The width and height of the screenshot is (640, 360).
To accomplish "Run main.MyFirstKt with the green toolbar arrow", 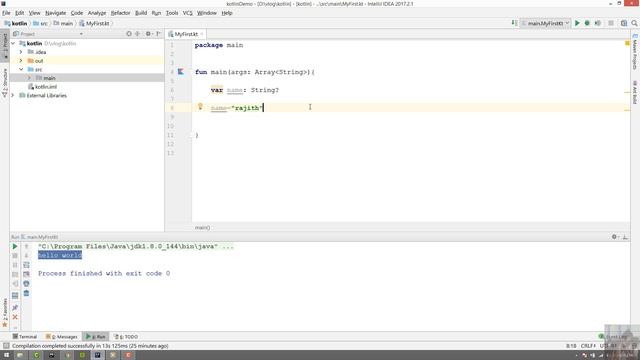I will (x=577, y=23).
